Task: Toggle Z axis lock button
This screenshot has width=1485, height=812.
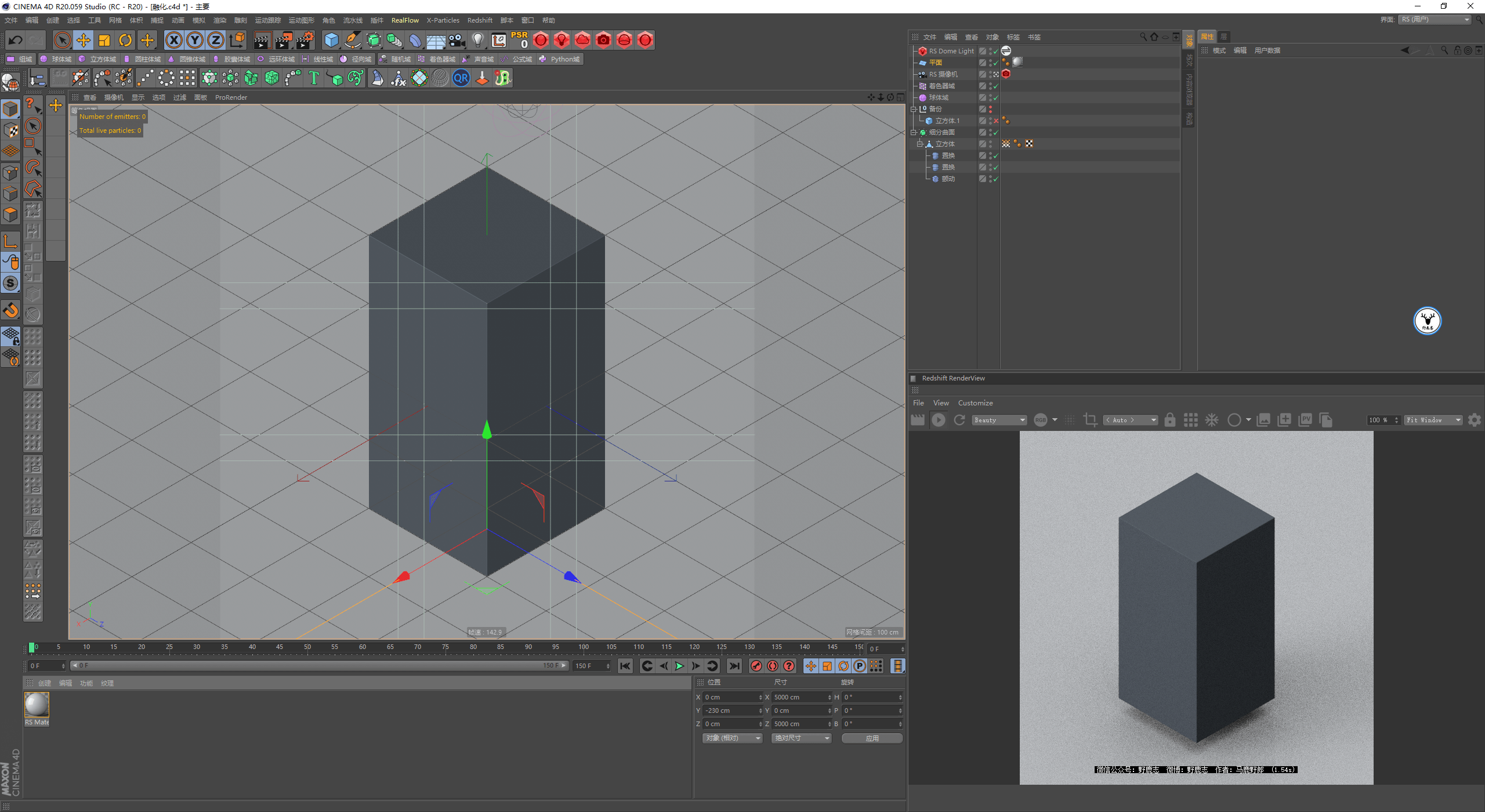Action: click(216, 40)
